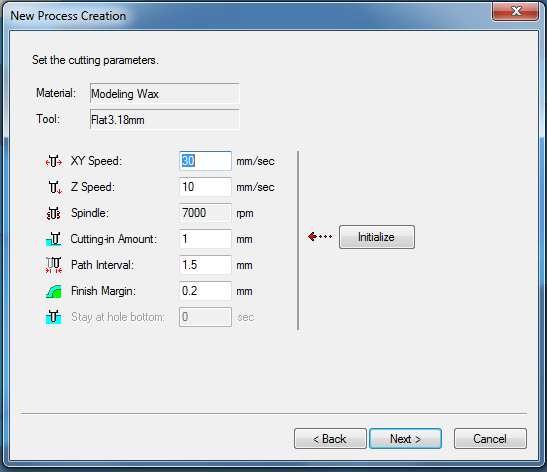Click the Finish Margin icon
Viewport: 547px width, 472px height.
53,291
